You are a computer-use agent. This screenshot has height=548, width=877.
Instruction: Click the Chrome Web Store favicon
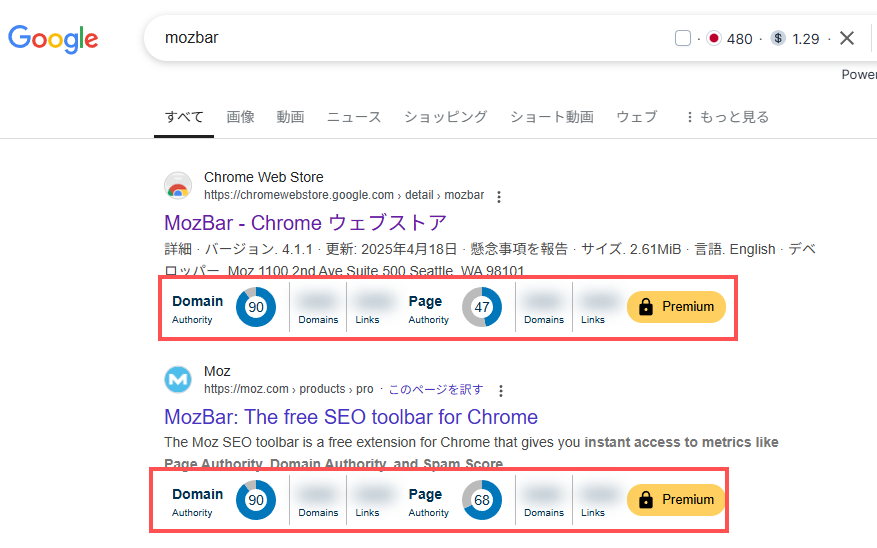(x=178, y=186)
